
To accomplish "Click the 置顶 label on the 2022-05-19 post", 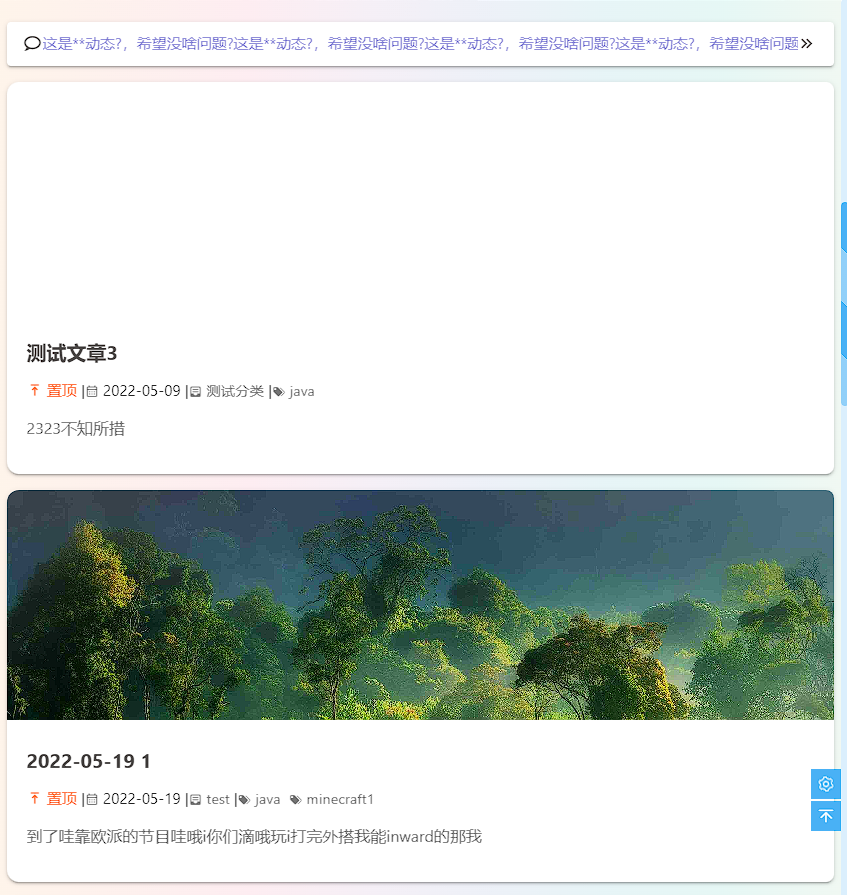I will tap(62, 799).
